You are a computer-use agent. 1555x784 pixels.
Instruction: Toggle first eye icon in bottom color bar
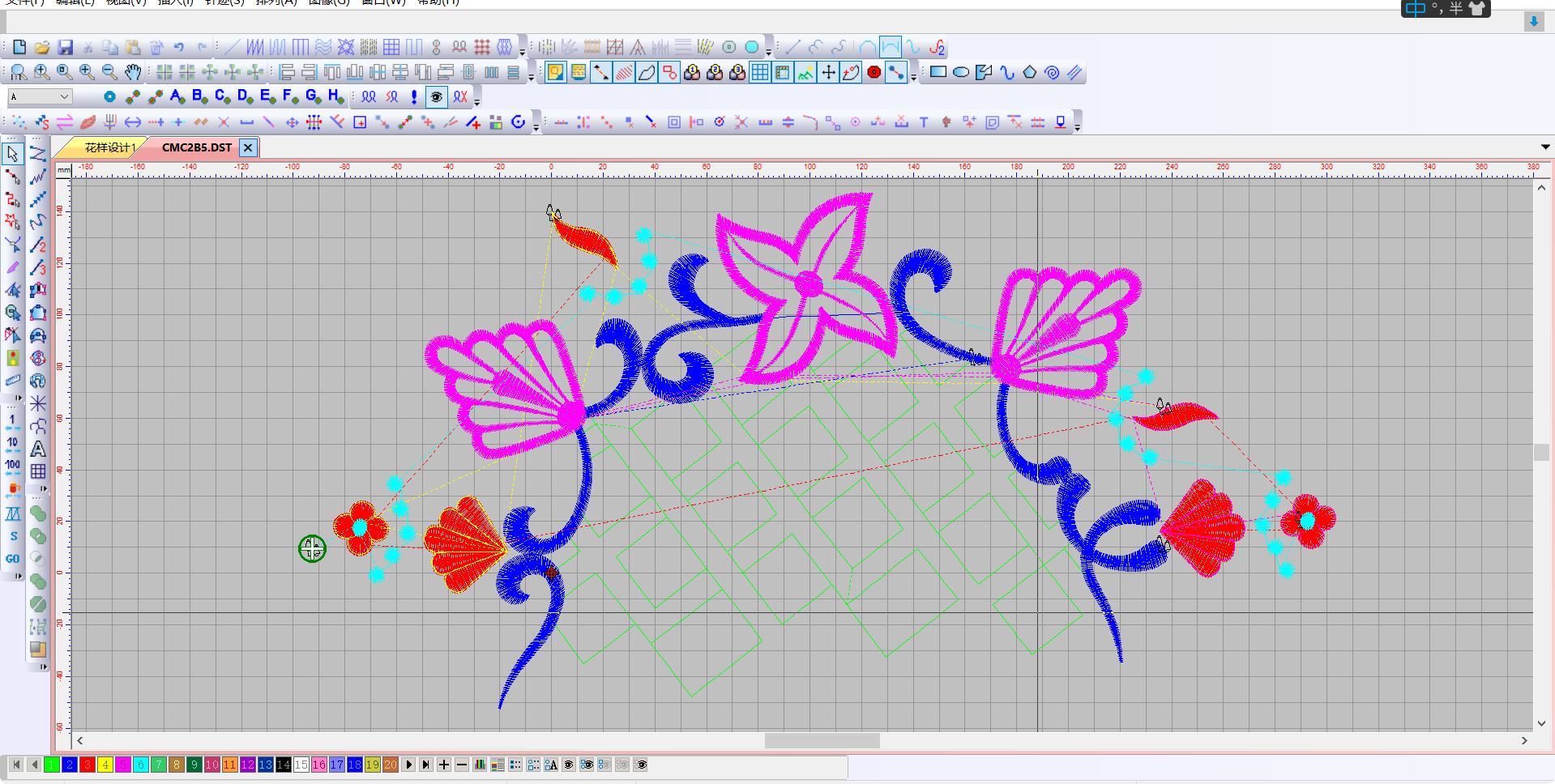coord(569,765)
